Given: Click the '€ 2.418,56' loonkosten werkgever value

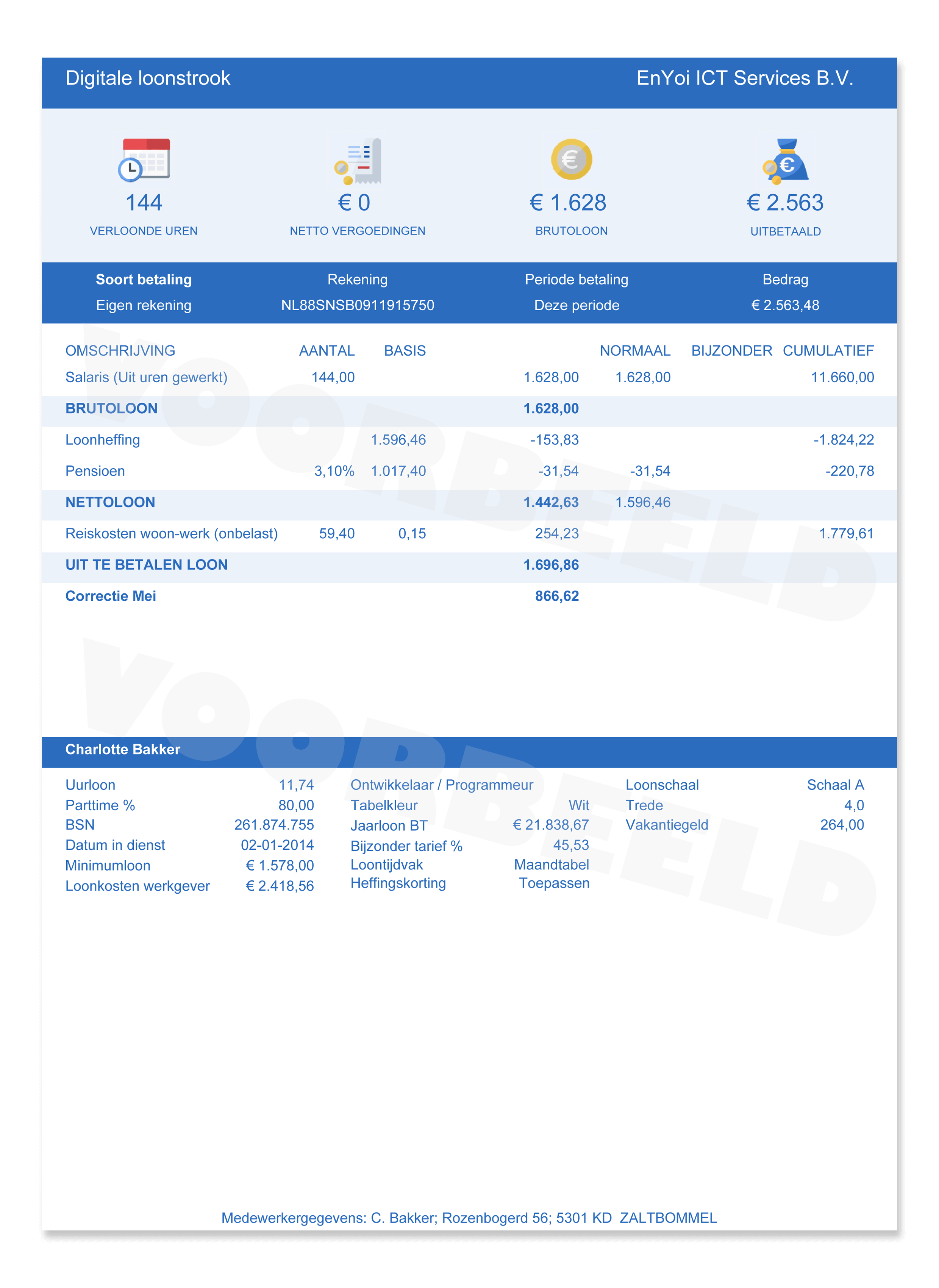Looking at the screenshot, I should click(280, 886).
